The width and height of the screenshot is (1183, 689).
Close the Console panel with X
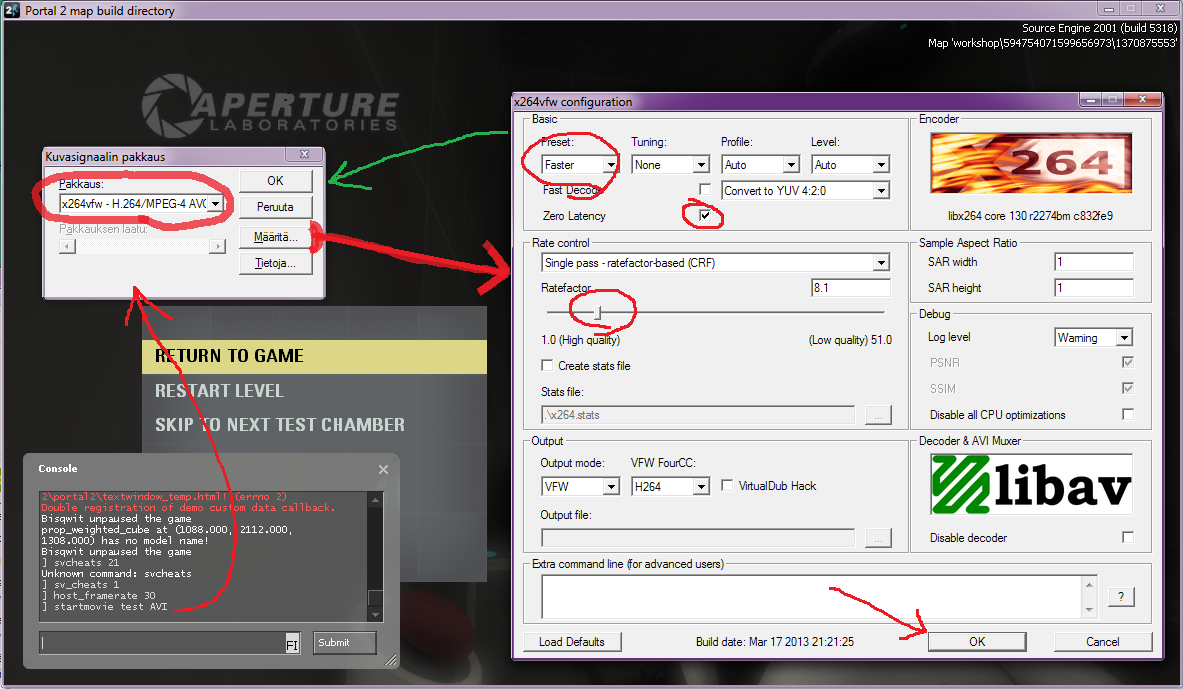(383, 469)
